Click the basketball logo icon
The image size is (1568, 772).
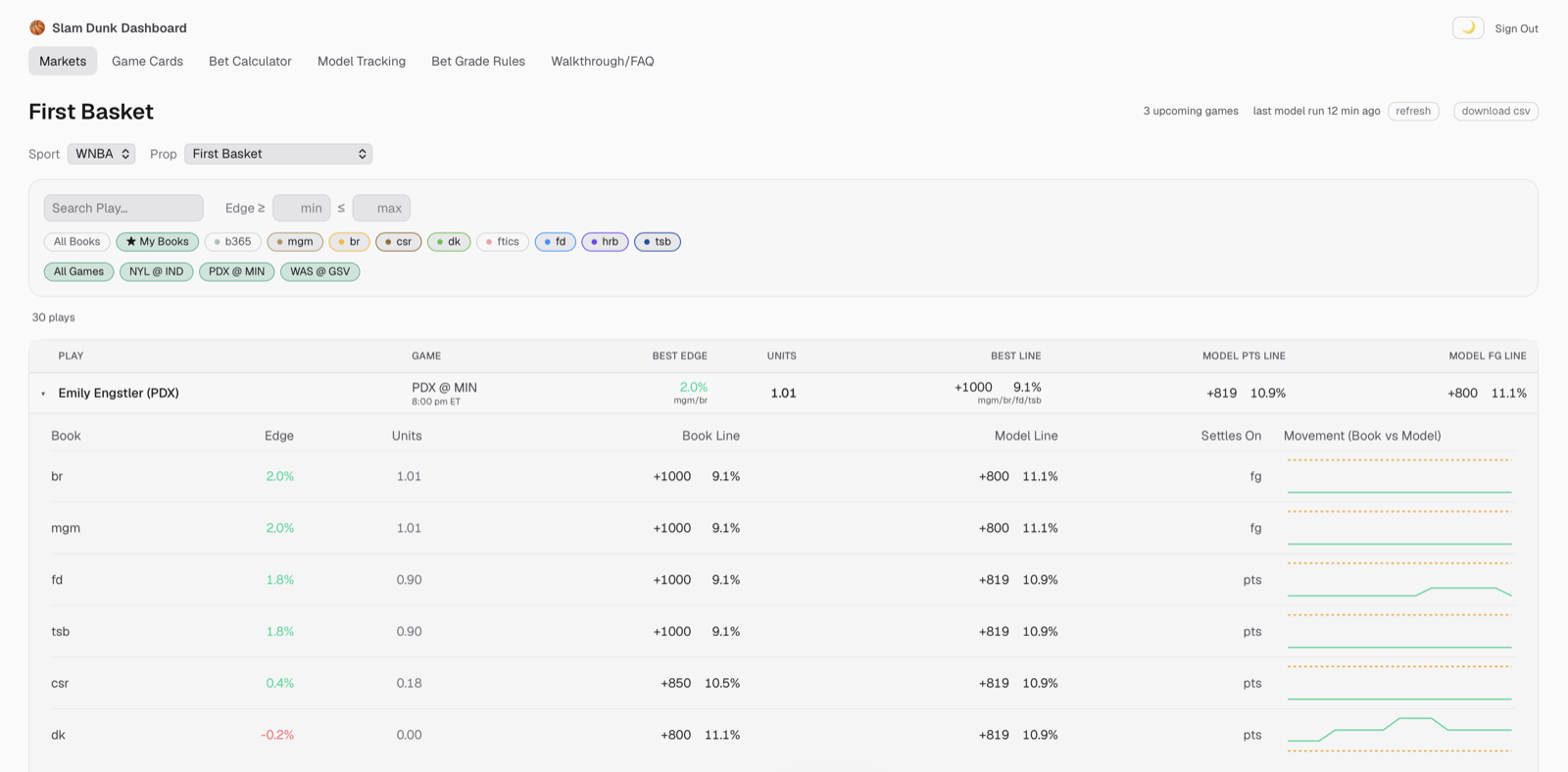pyautogui.click(x=37, y=27)
